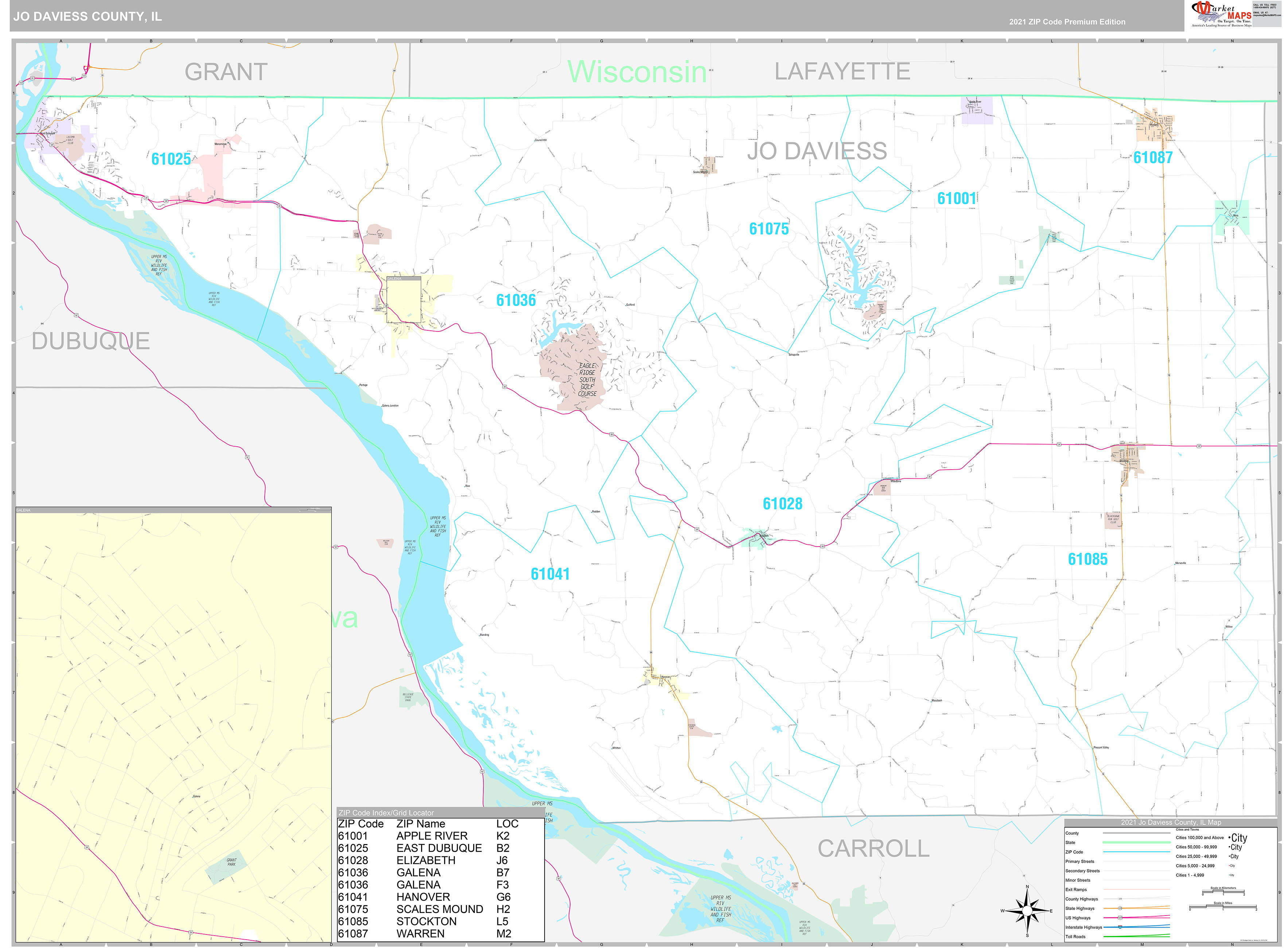This screenshot has height=948, width=1288.
Task: Click the 61028 ZIP label on the map
Action: pyautogui.click(x=783, y=504)
